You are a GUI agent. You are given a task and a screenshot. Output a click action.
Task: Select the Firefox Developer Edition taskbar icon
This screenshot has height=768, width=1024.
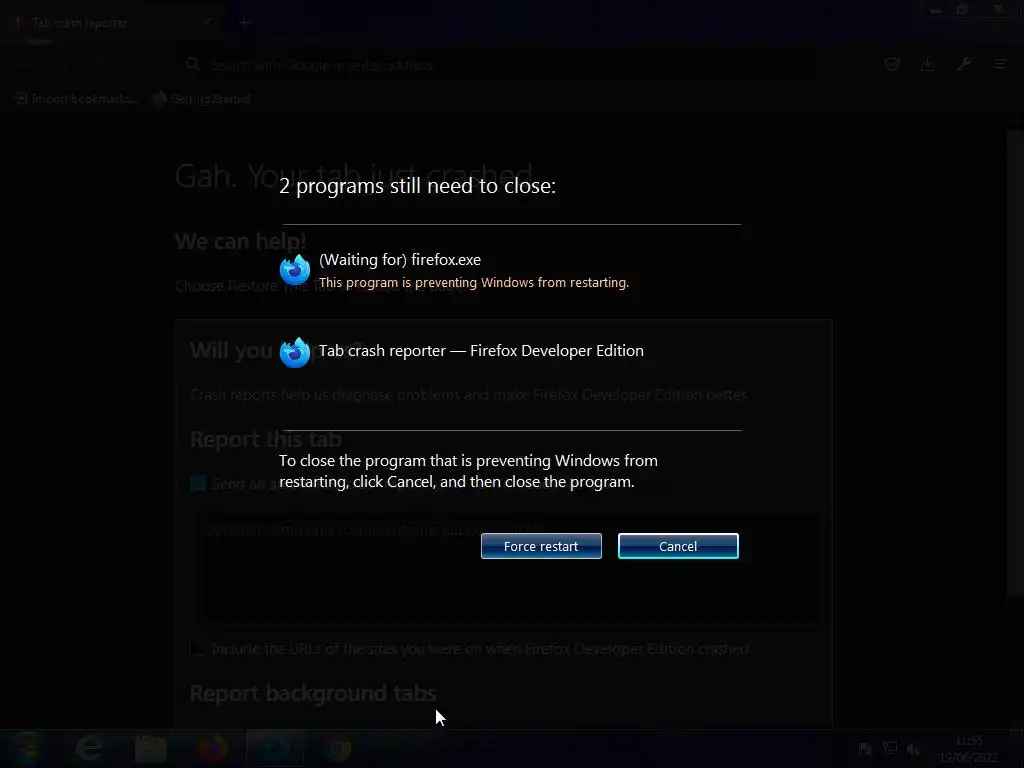(x=275, y=748)
